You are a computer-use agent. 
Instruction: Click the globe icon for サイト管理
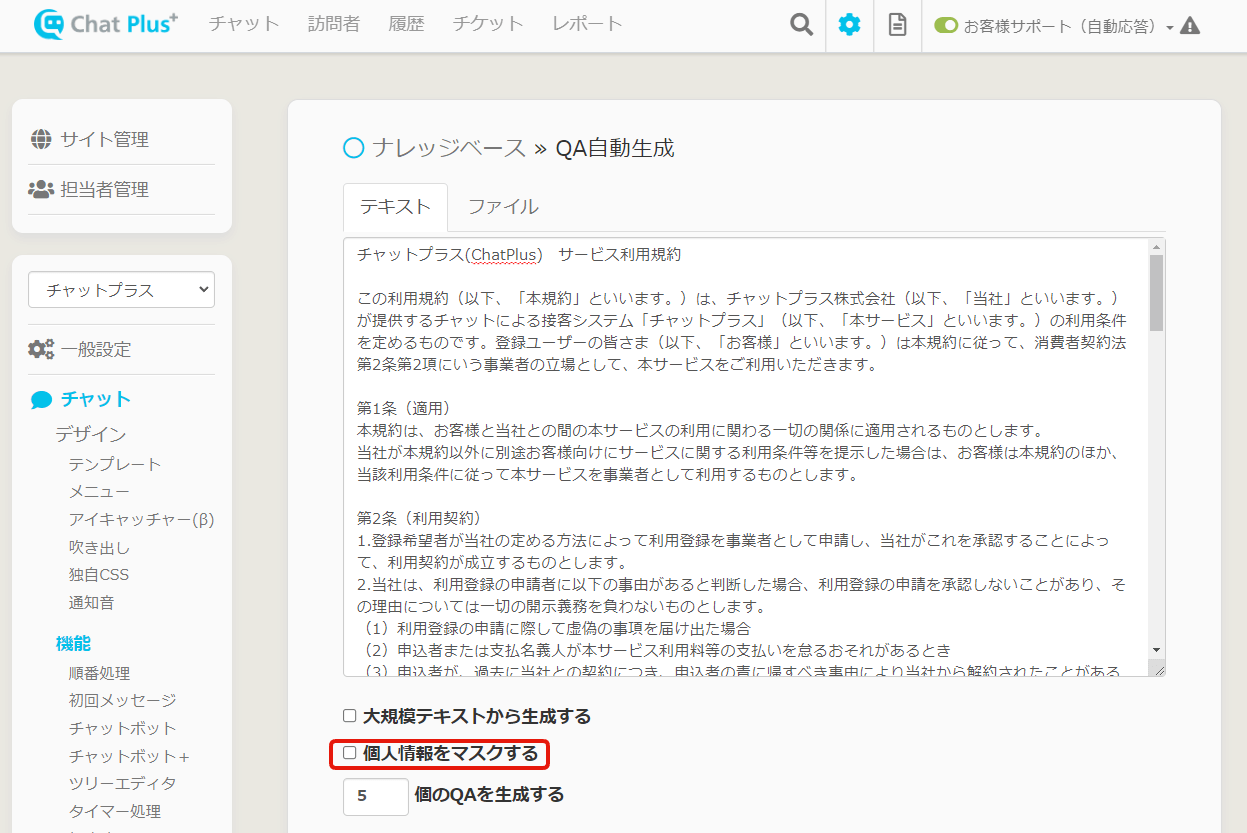[41, 139]
